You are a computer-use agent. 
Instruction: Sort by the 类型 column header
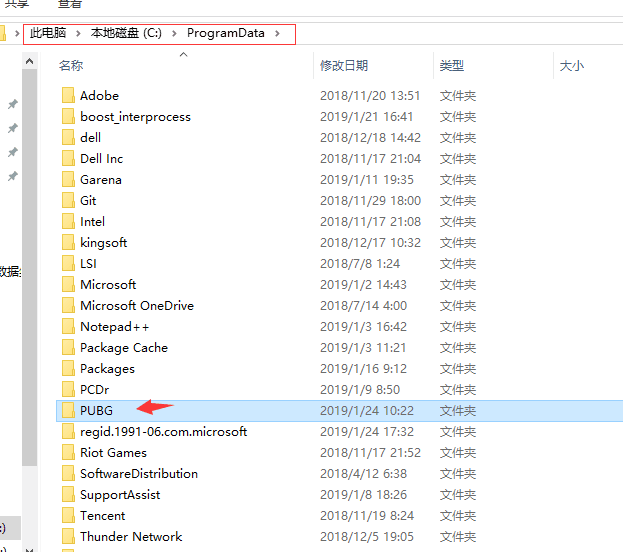452,66
